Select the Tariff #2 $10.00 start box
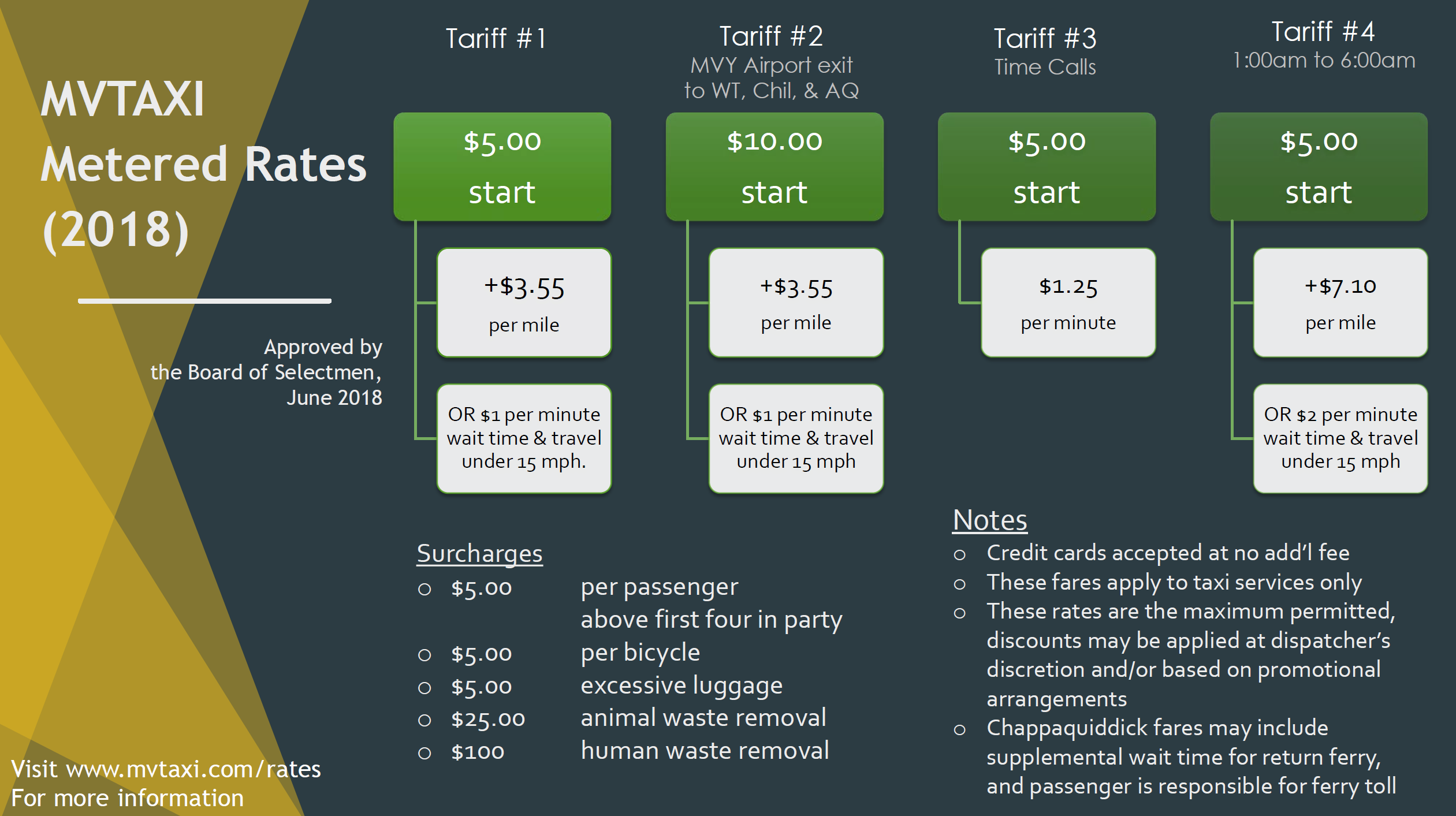 [x=774, y=166]
